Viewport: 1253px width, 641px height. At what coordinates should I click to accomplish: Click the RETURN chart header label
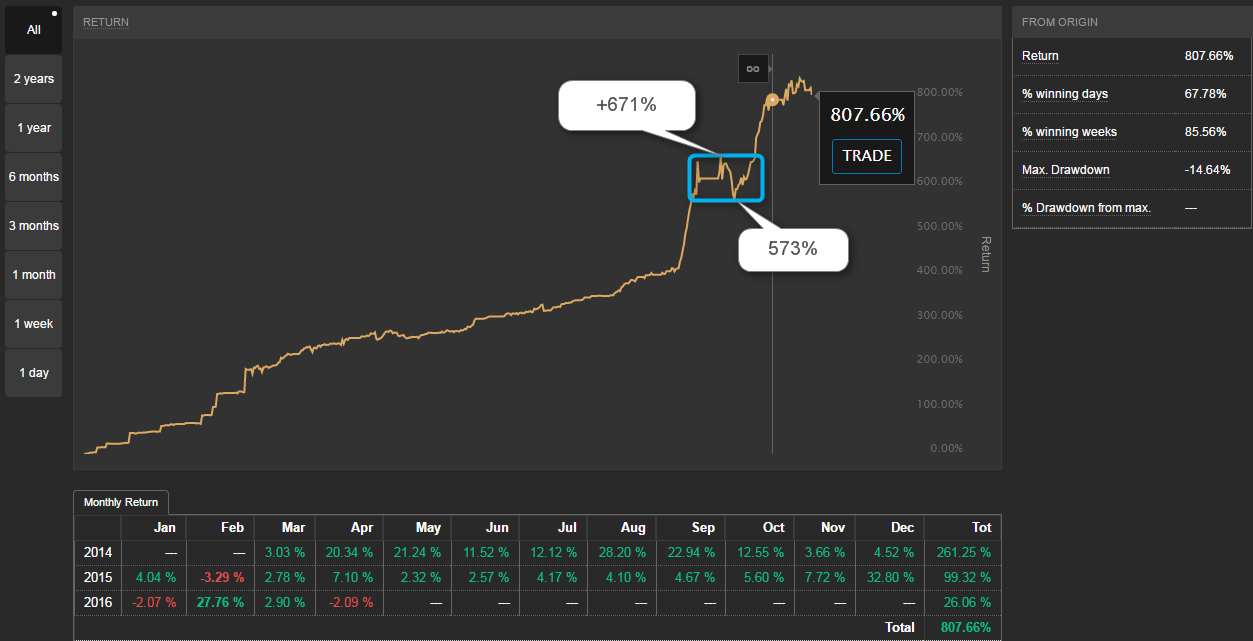coord(105,22)
